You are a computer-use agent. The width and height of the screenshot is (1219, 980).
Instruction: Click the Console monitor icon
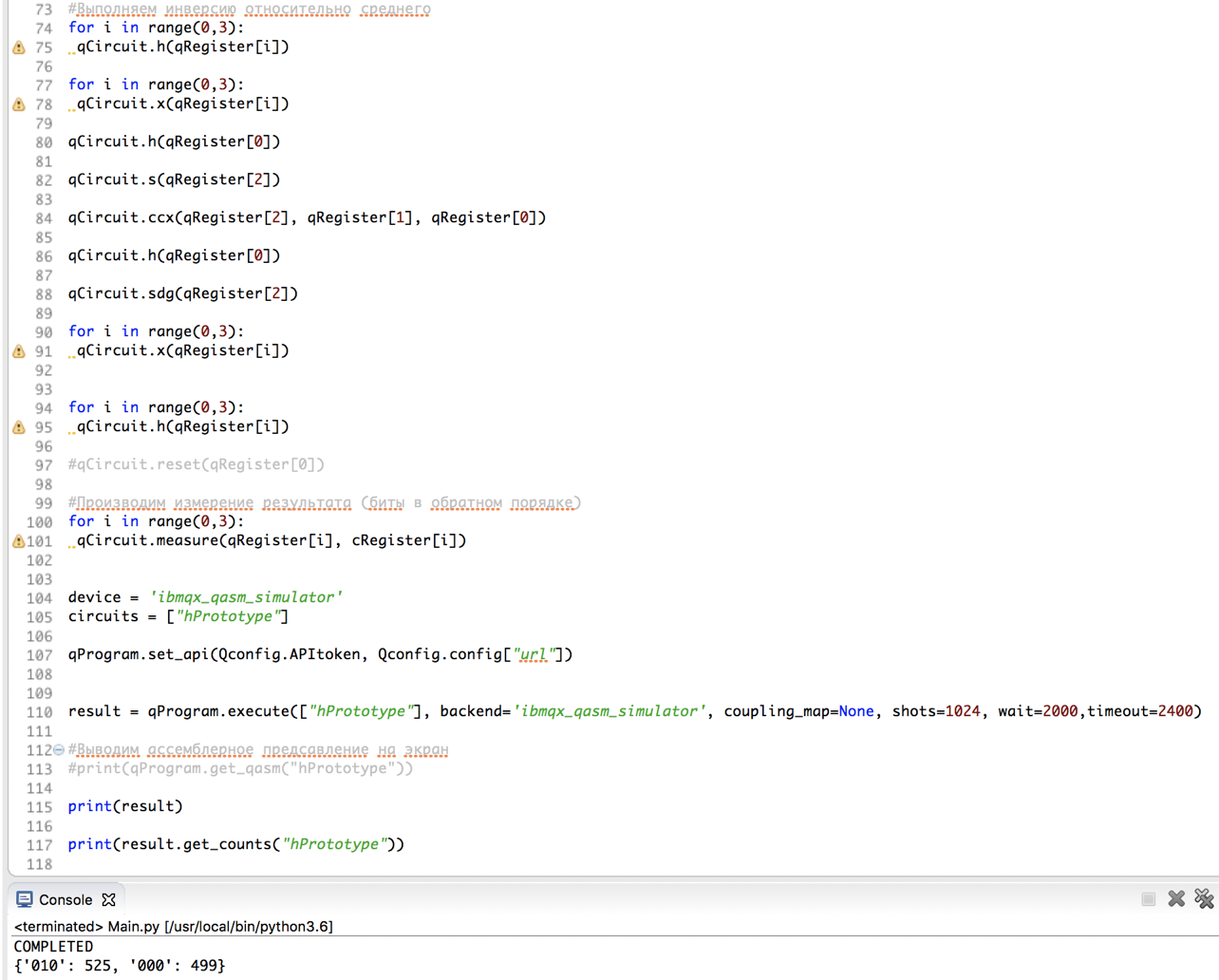[x=25, y=899]
